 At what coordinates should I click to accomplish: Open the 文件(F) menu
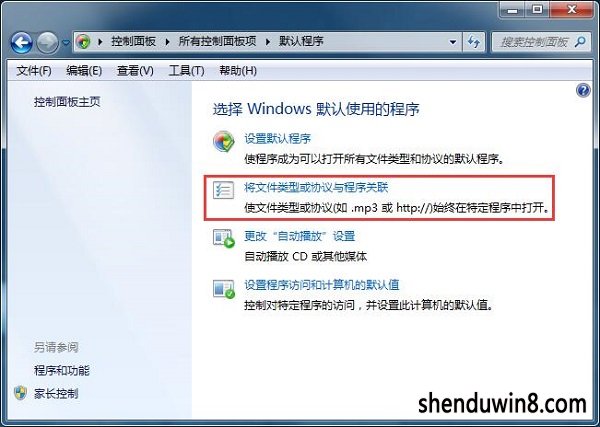(34, 71)
